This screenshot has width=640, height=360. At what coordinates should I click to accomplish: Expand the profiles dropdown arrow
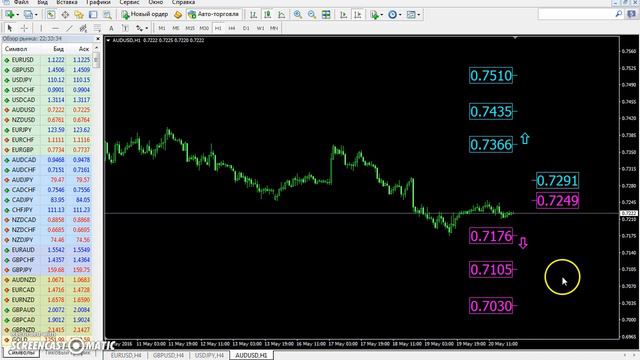click(36, 15)
